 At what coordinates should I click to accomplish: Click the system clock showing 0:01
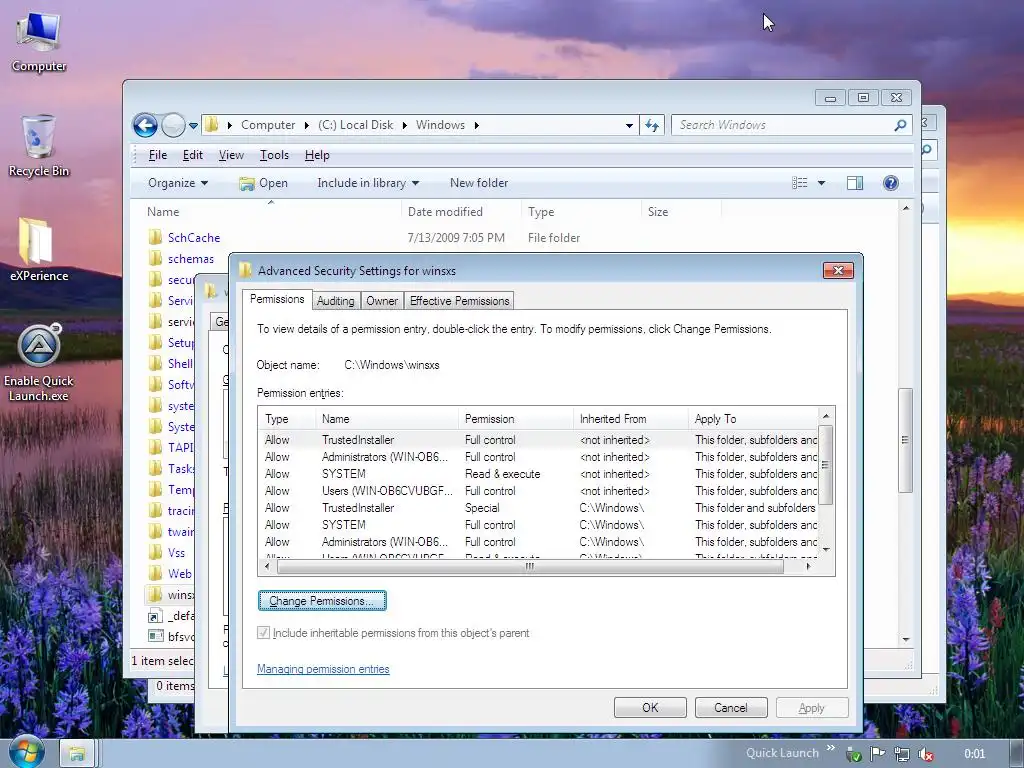(974, 754)
